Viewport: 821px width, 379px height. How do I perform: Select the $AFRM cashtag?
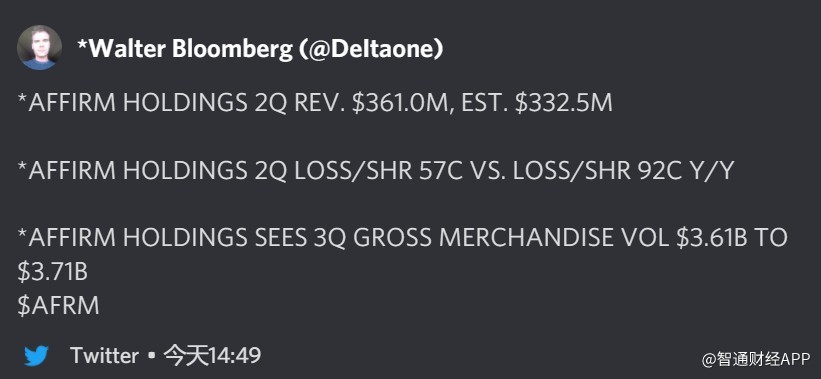pos(58,306)
